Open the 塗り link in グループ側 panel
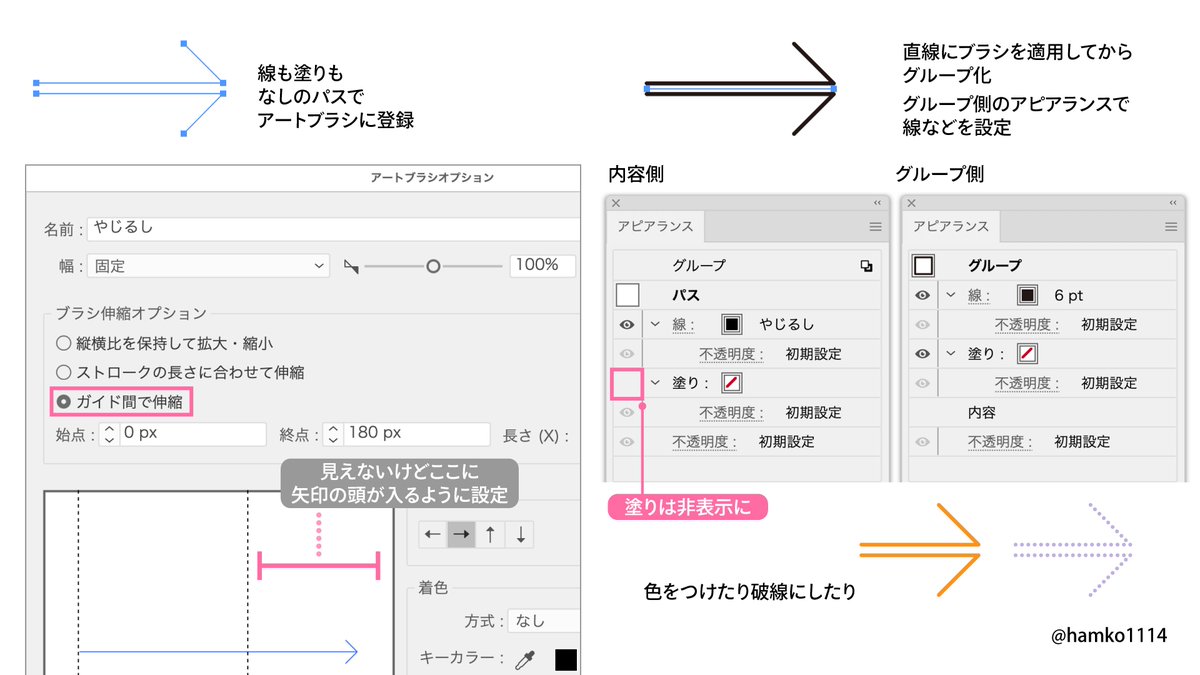Viewport: 1200px width, 675px height. click(x=983, y=354)
